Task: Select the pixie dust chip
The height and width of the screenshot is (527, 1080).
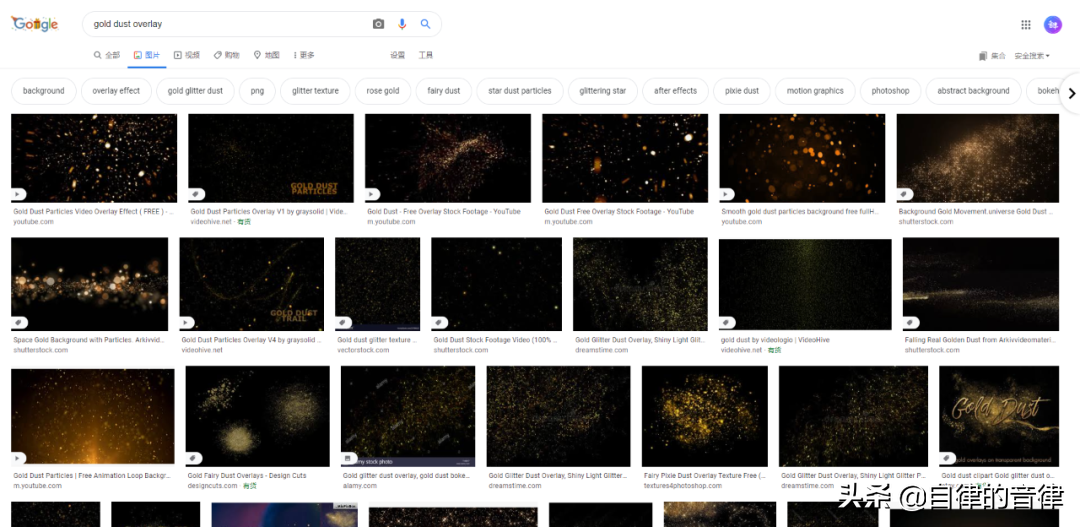Action: pyautogui.click(x=742, y=91)
